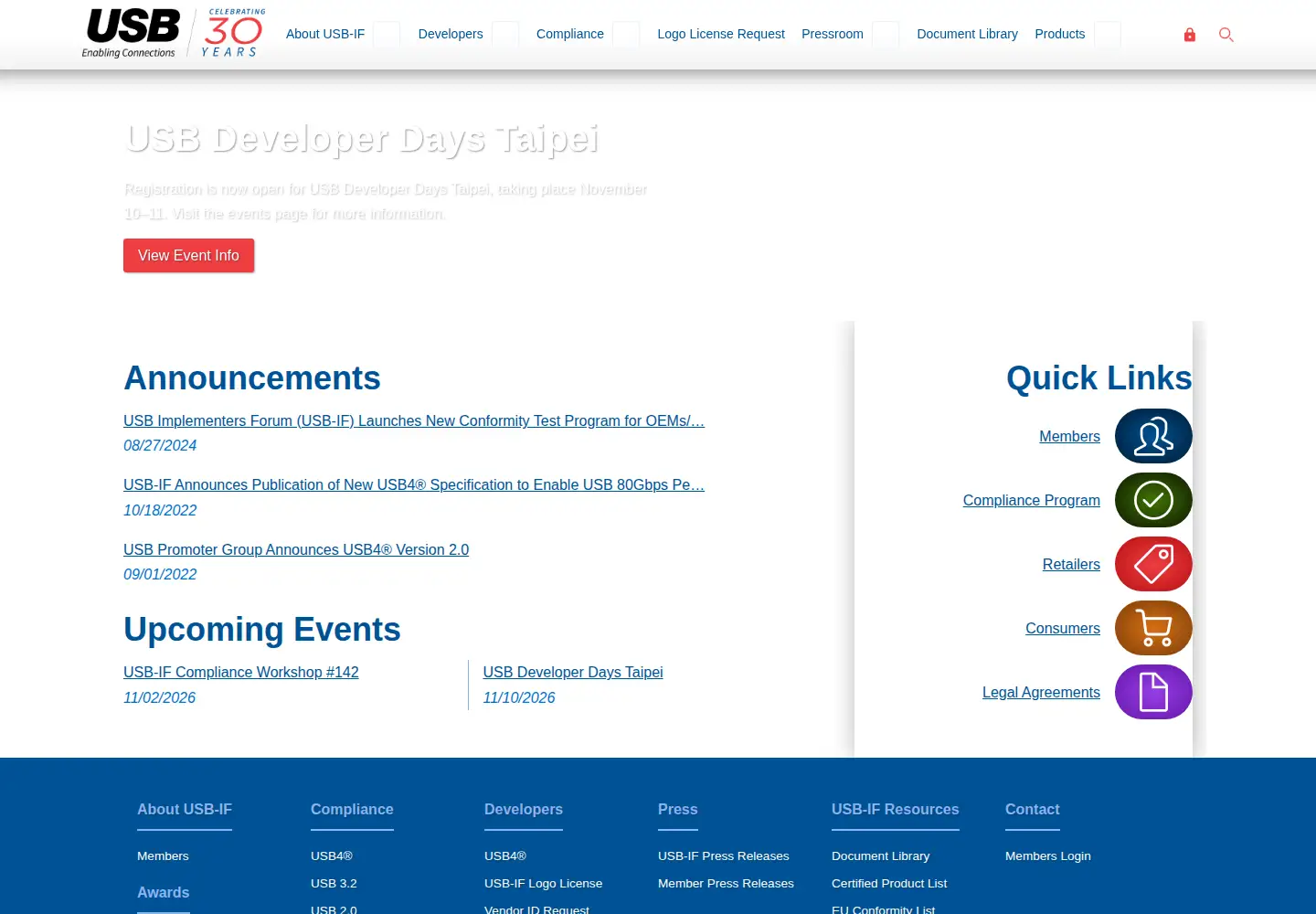Open Compliance in the top navigation
The image size is (1316, 914).
pyautogui.click(x=570, y=34)
